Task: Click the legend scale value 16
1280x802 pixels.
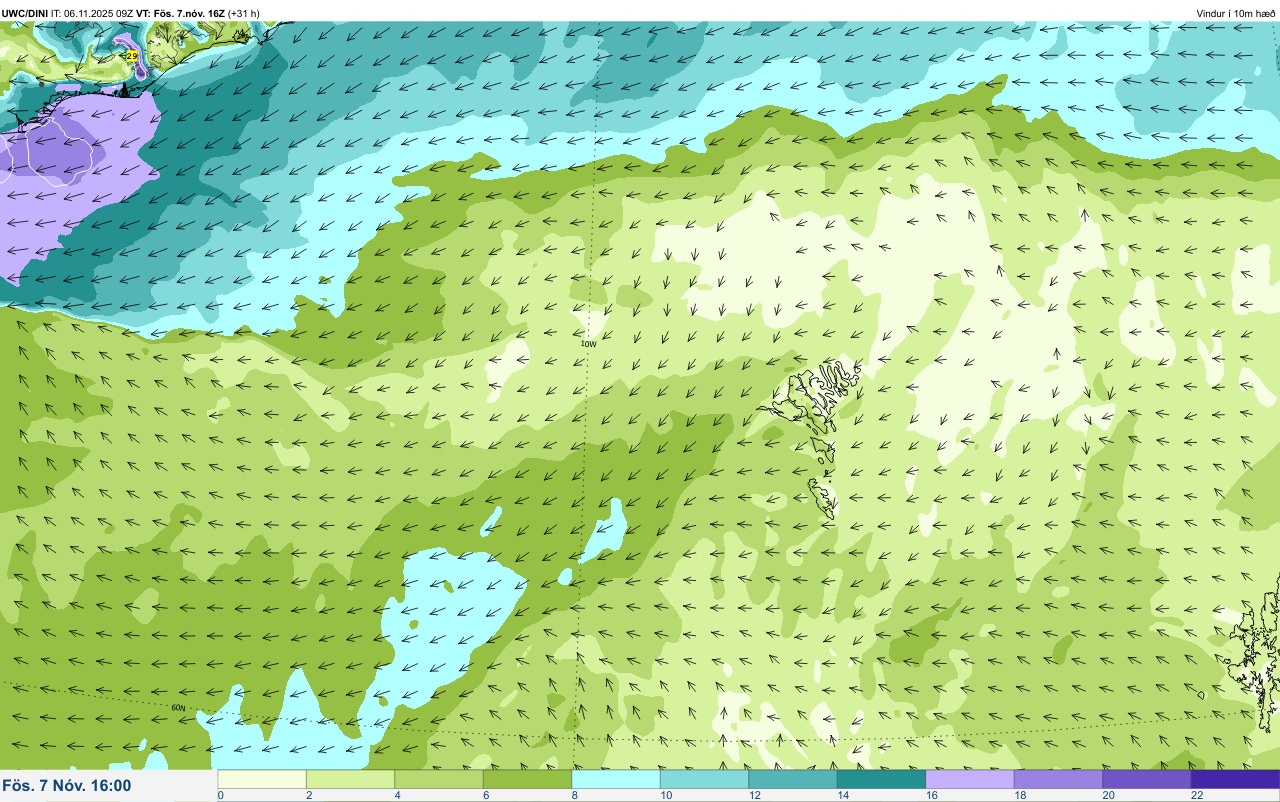Action: (931, 795)
